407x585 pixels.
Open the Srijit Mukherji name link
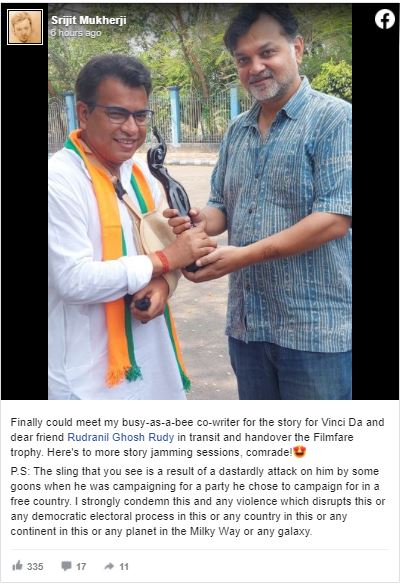pos(88,20)
